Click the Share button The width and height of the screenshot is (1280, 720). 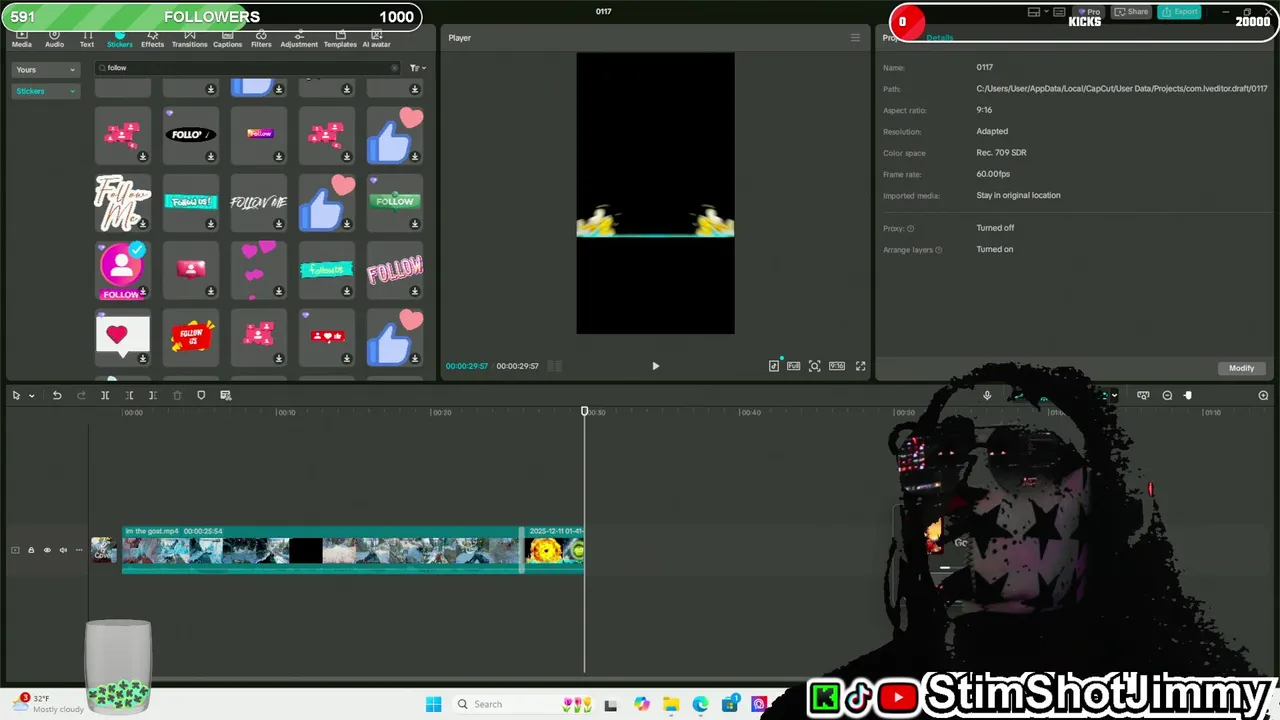(x=1132, y=12)
